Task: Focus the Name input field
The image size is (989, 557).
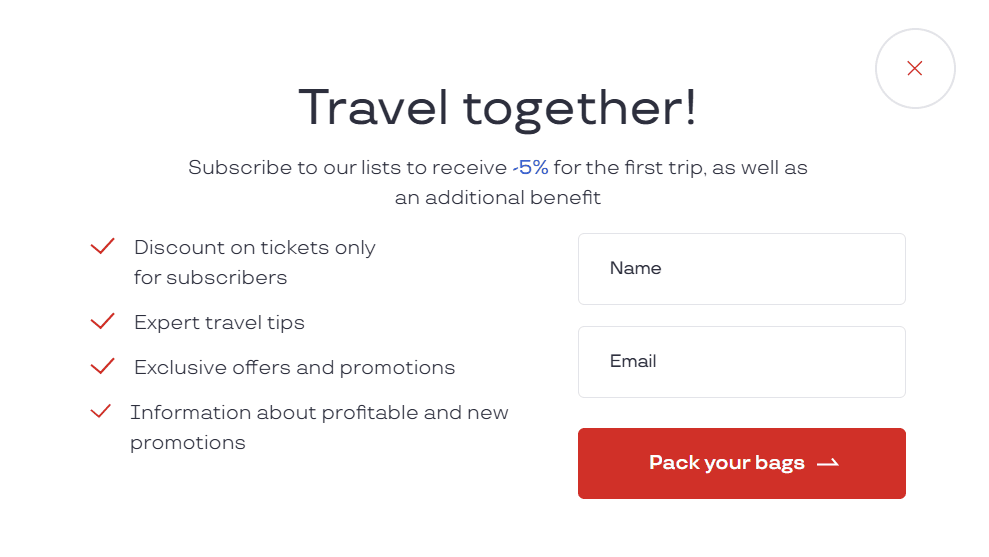Action: tap(741, 269)
